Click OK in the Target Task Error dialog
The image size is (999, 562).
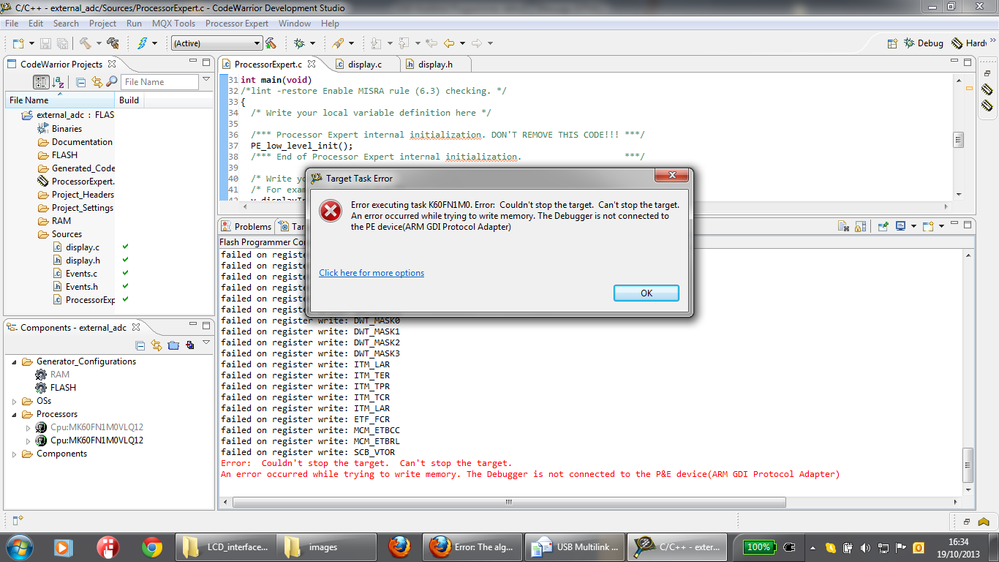click(646, 293)
